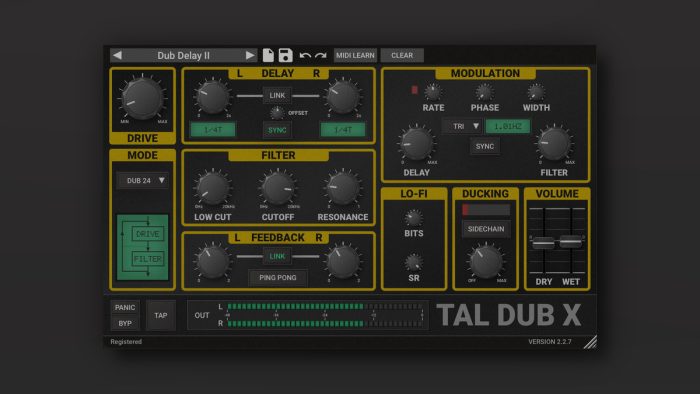The height and width of the screenshot is (394, 700).
Task: Click the LOW CUT knob
Action: [213, 188]
